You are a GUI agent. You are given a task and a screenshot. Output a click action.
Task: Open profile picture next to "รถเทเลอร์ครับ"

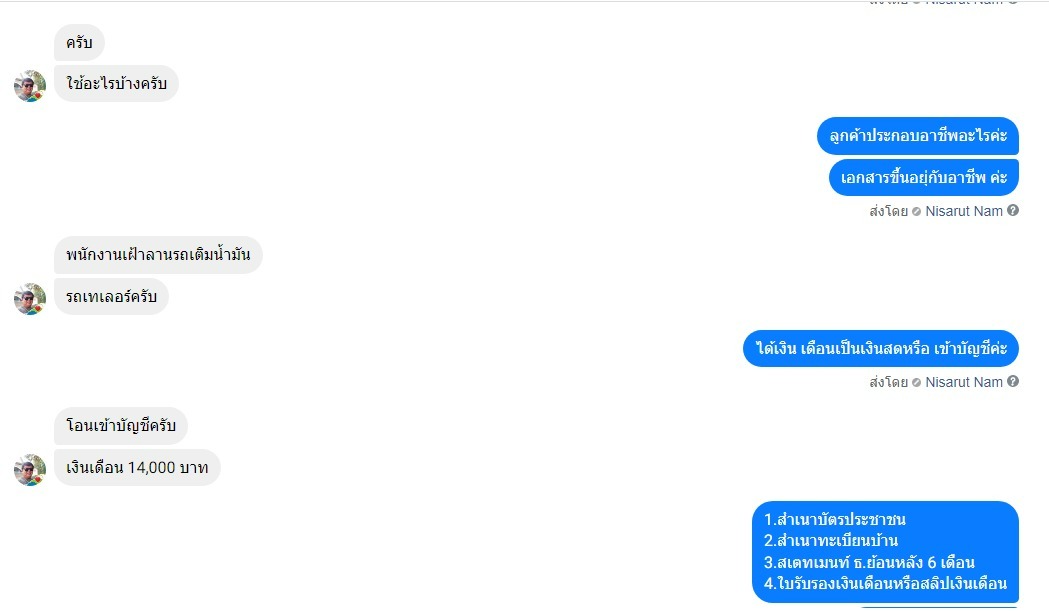(x=30, y=298)
